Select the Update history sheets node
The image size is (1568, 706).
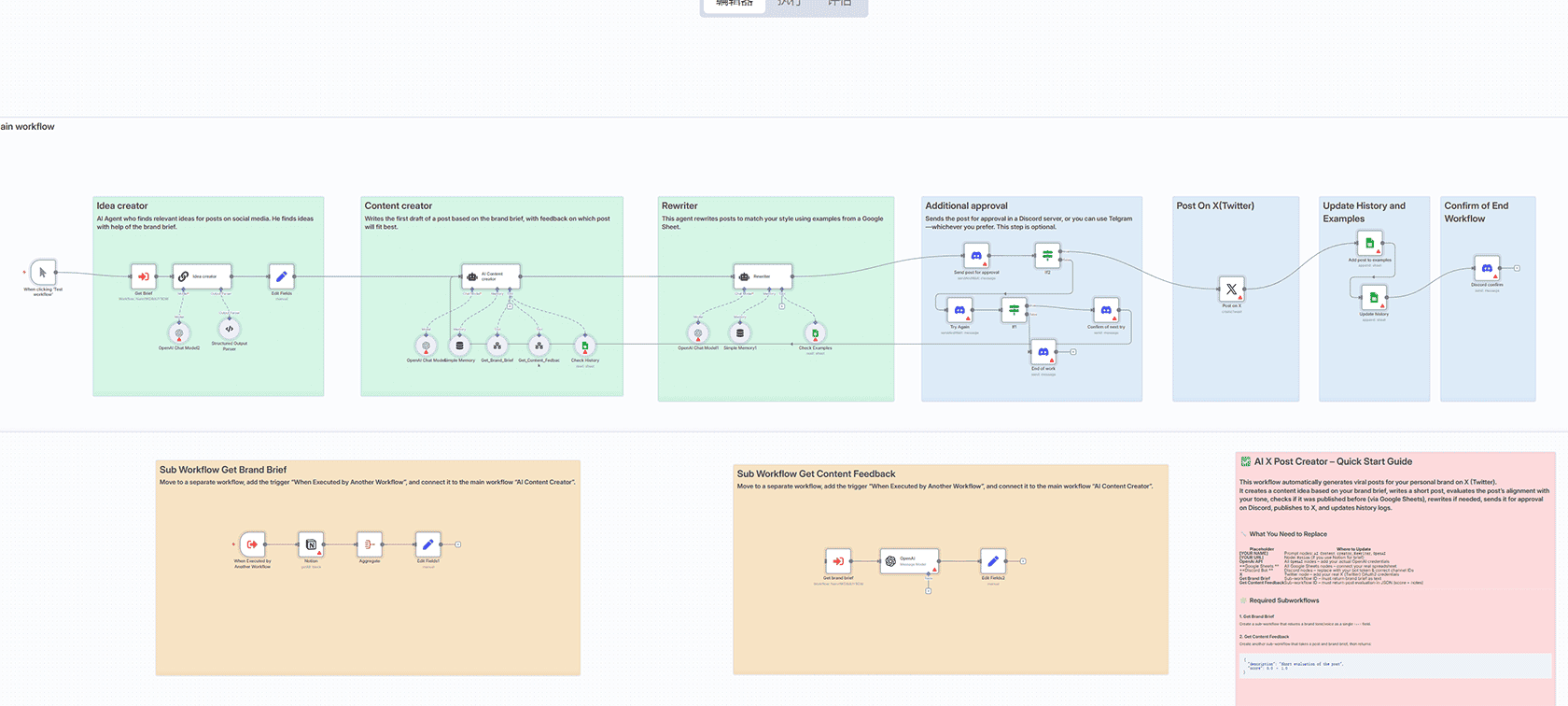click(1374, 298)
